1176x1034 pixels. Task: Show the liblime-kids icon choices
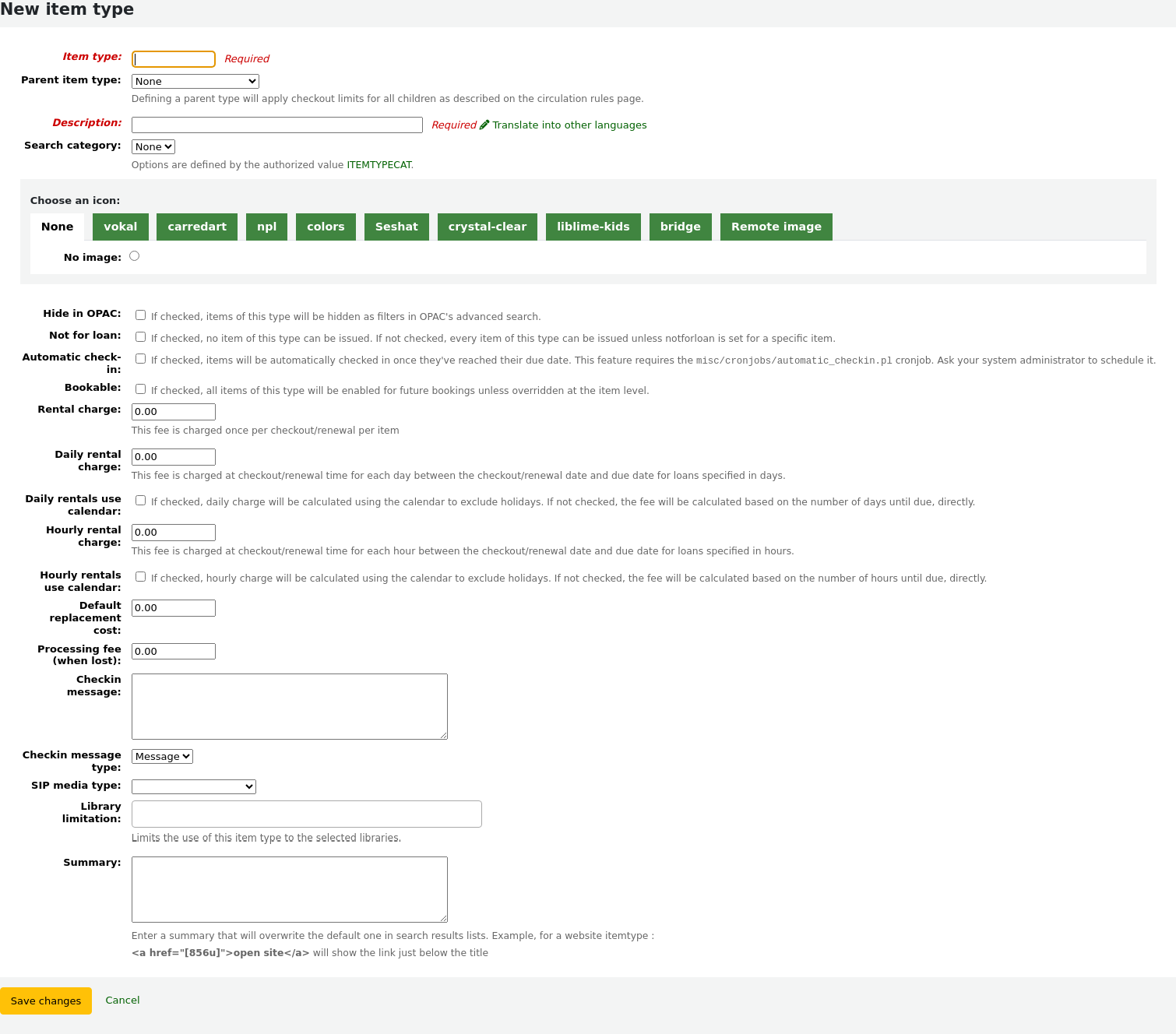coord(593,227)
